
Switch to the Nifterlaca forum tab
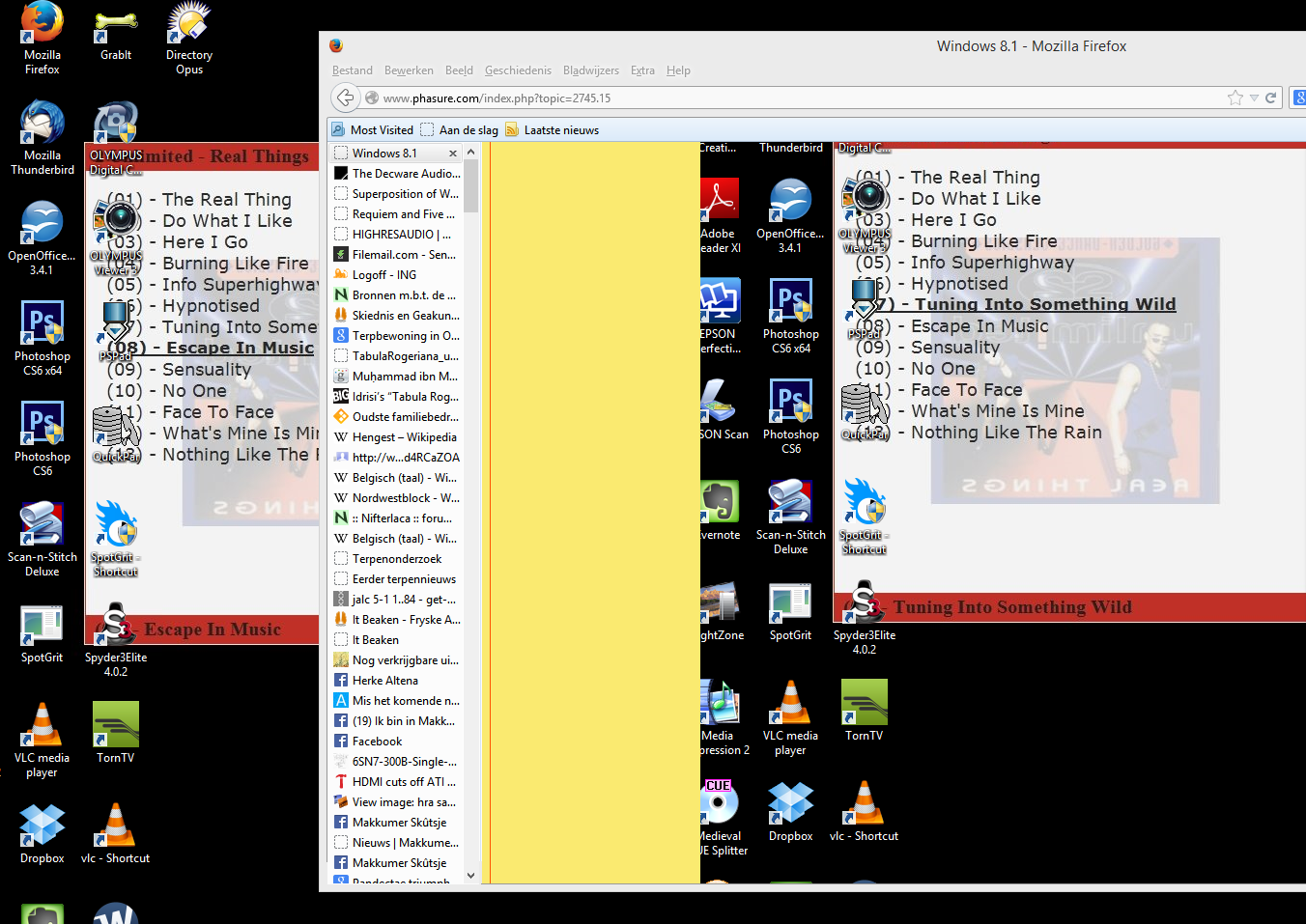click(396, 518)
